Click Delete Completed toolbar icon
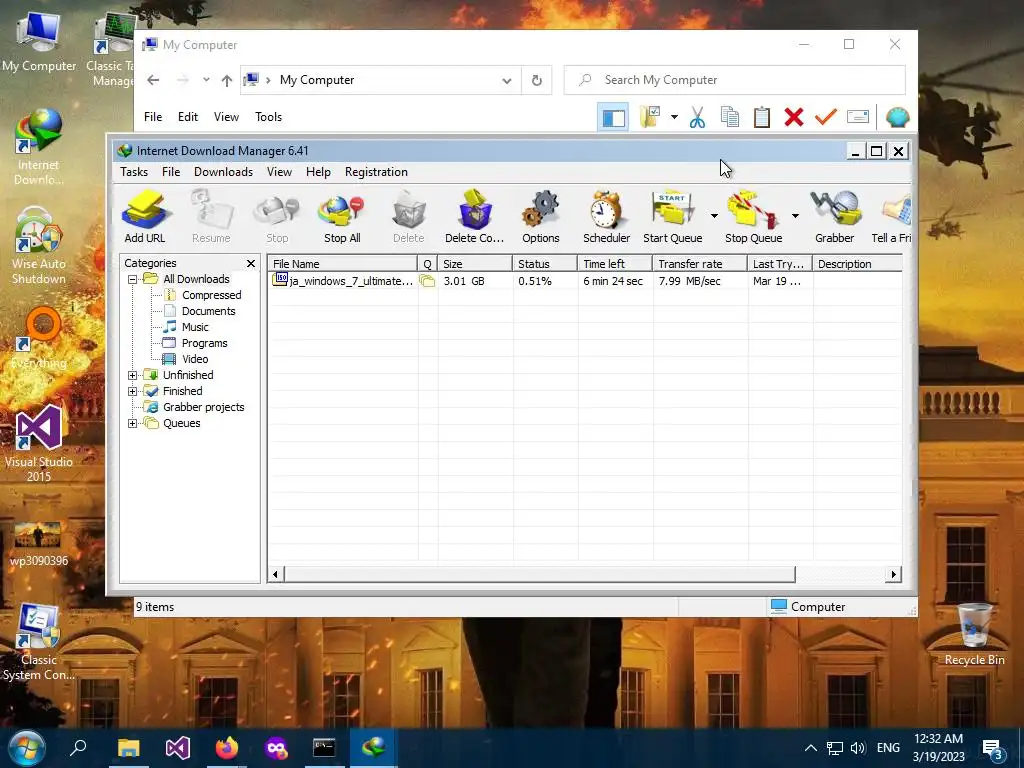This screenshot has height=768, width=1024. click(x=475, y=216)
